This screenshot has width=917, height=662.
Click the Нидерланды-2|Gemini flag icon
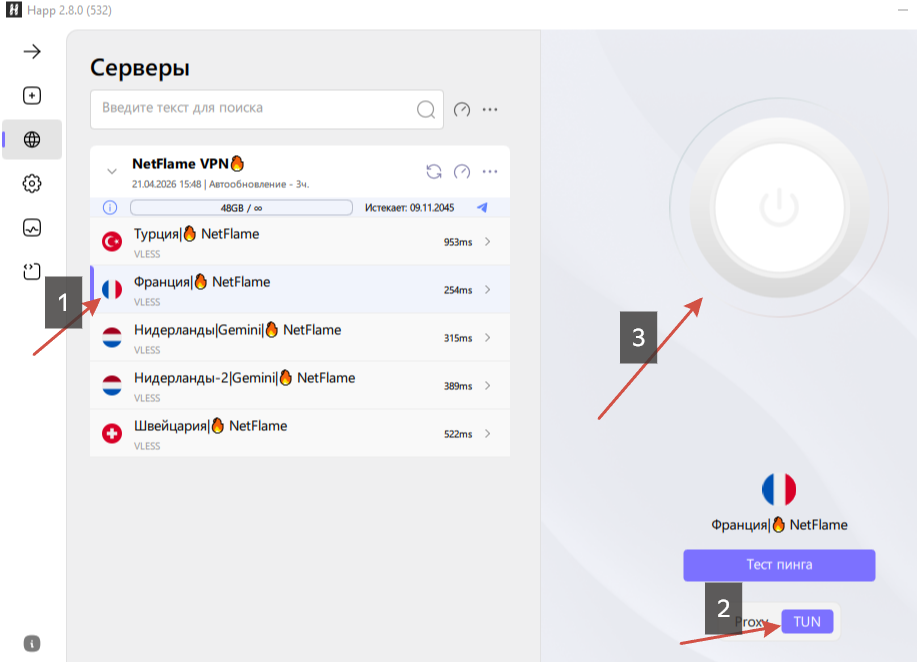pos(112,385)
